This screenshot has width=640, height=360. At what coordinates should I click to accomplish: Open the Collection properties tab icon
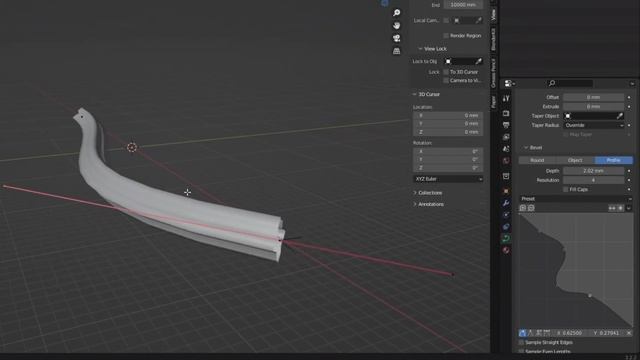(x=506, y=176)
